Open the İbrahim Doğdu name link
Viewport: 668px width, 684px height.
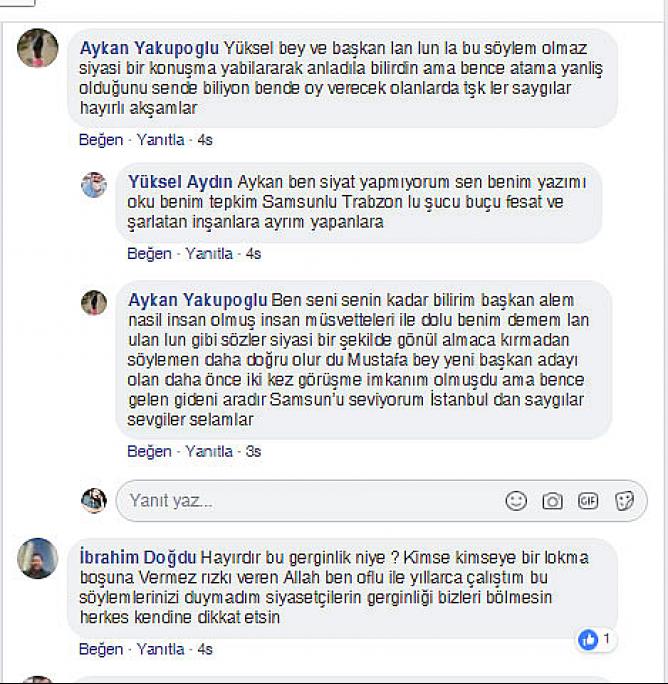click(138, 557)
